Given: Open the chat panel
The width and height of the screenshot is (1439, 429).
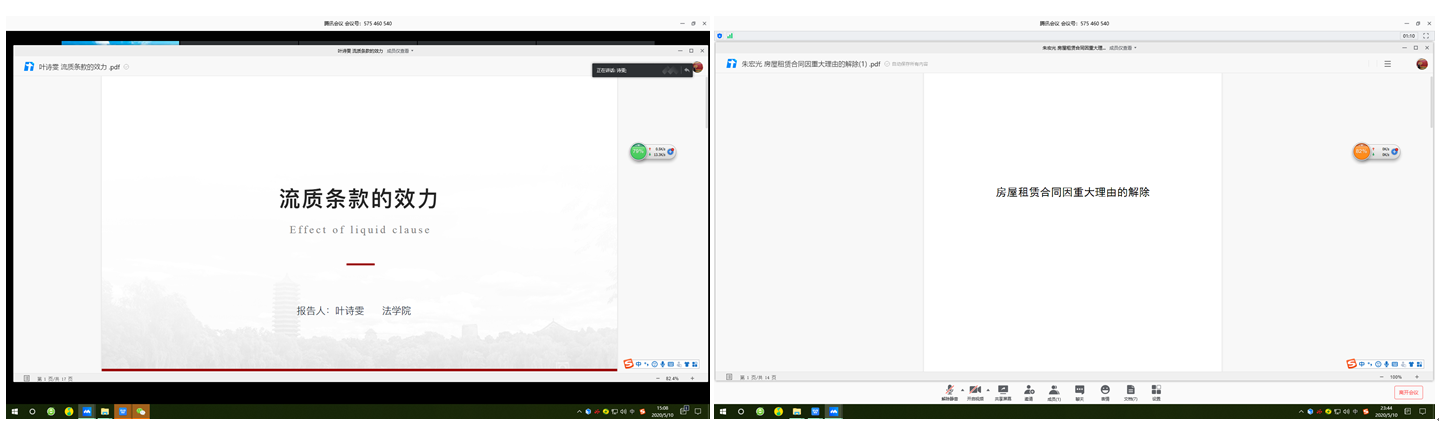Looking at the screenshot, I should click(1080, 389).
